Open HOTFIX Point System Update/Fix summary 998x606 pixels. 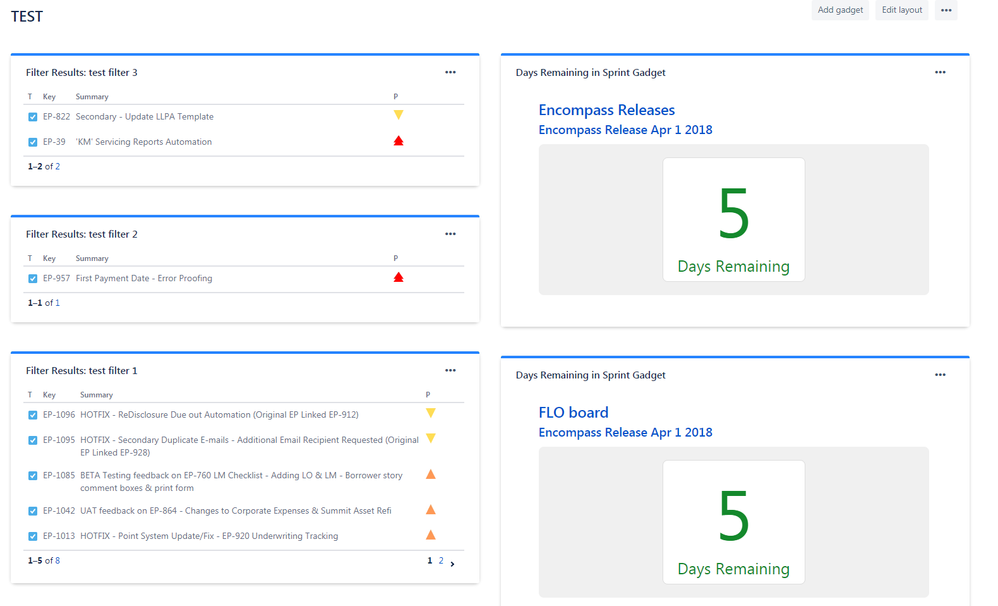click(x=209, y=536)
